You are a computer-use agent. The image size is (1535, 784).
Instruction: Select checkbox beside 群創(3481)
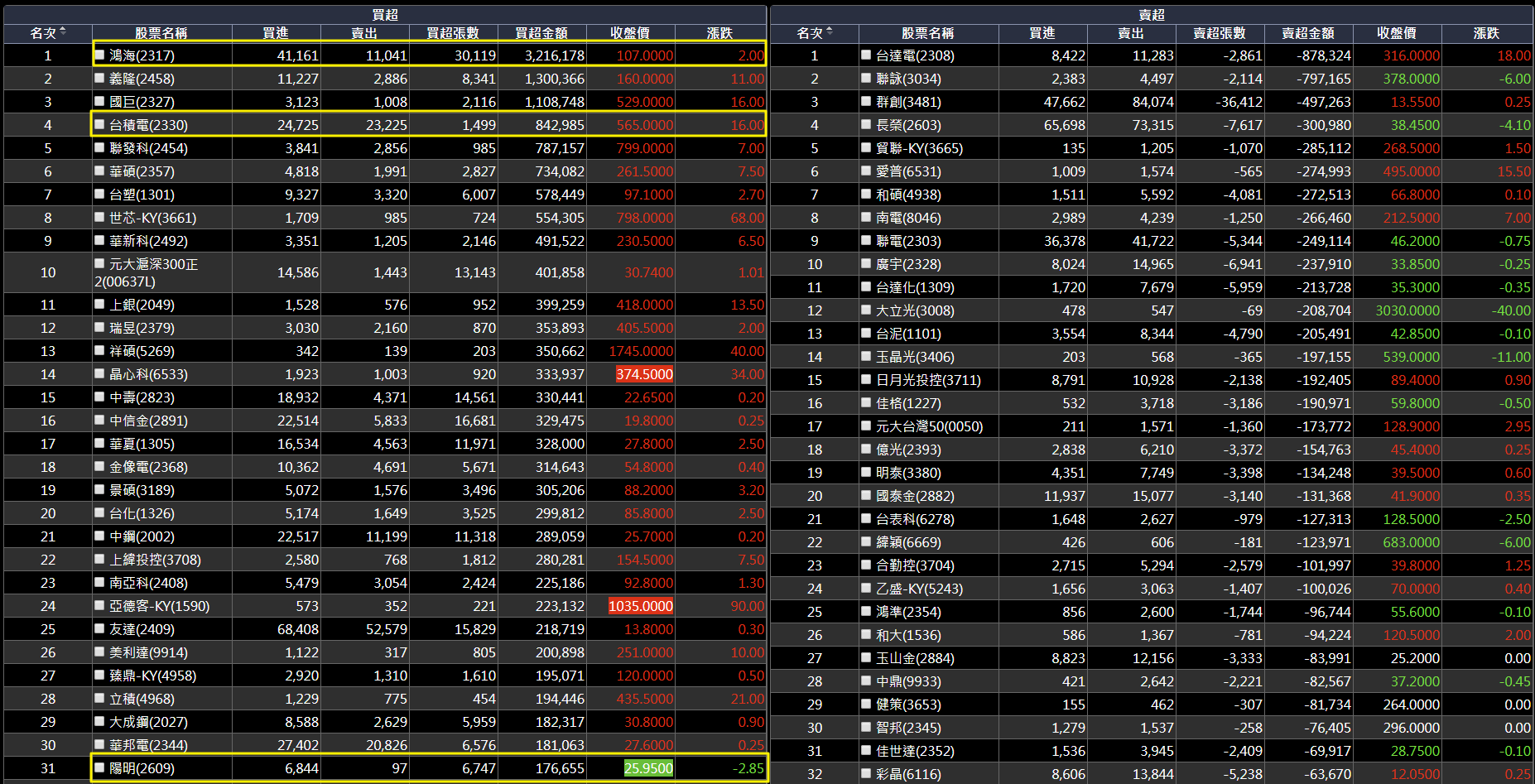(x=866, y=101)
